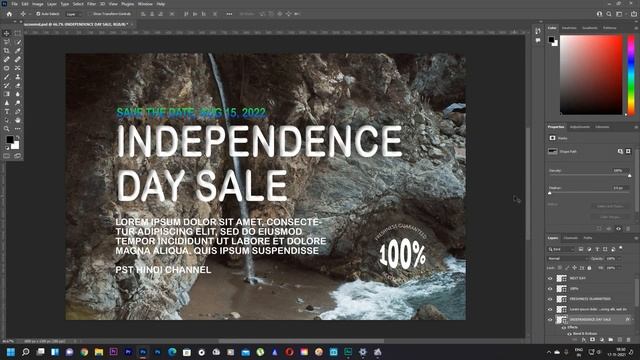Image resolution: width=640 pixels, height=360 pixels.
Task: Hide the INDEPENDENCE DAY SALE layer
Action: tap(550, 320)
